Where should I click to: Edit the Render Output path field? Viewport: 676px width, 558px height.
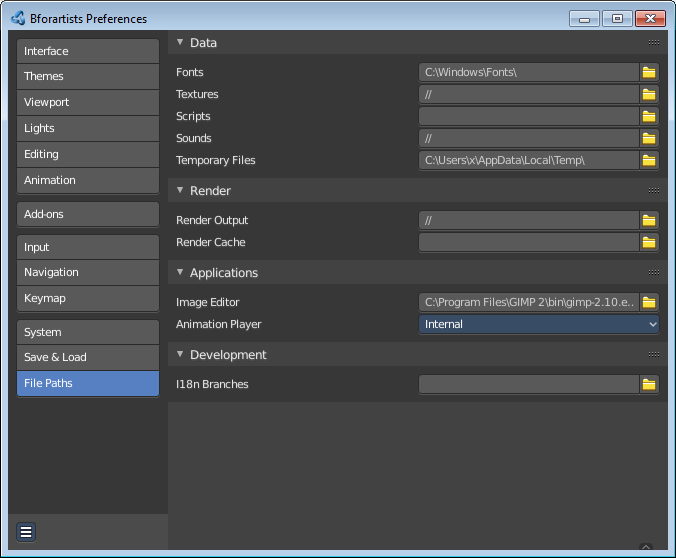coord(529,220)
